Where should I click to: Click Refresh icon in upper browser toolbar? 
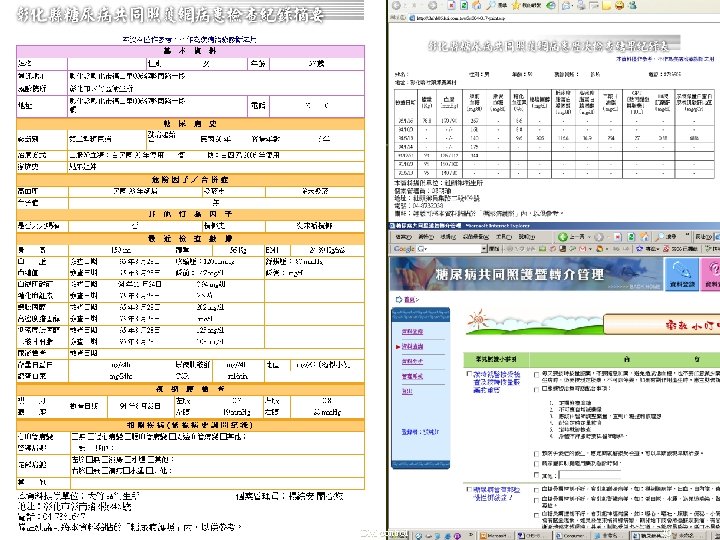464,6
